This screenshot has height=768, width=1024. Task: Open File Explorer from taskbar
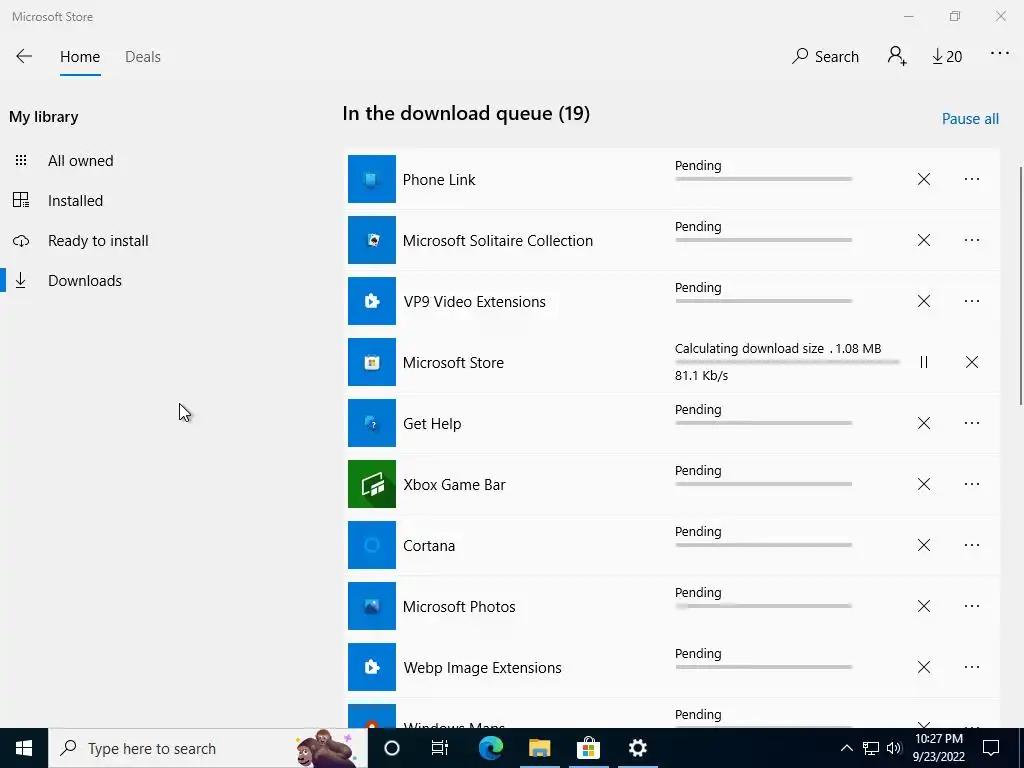click(x=539, y=748)
